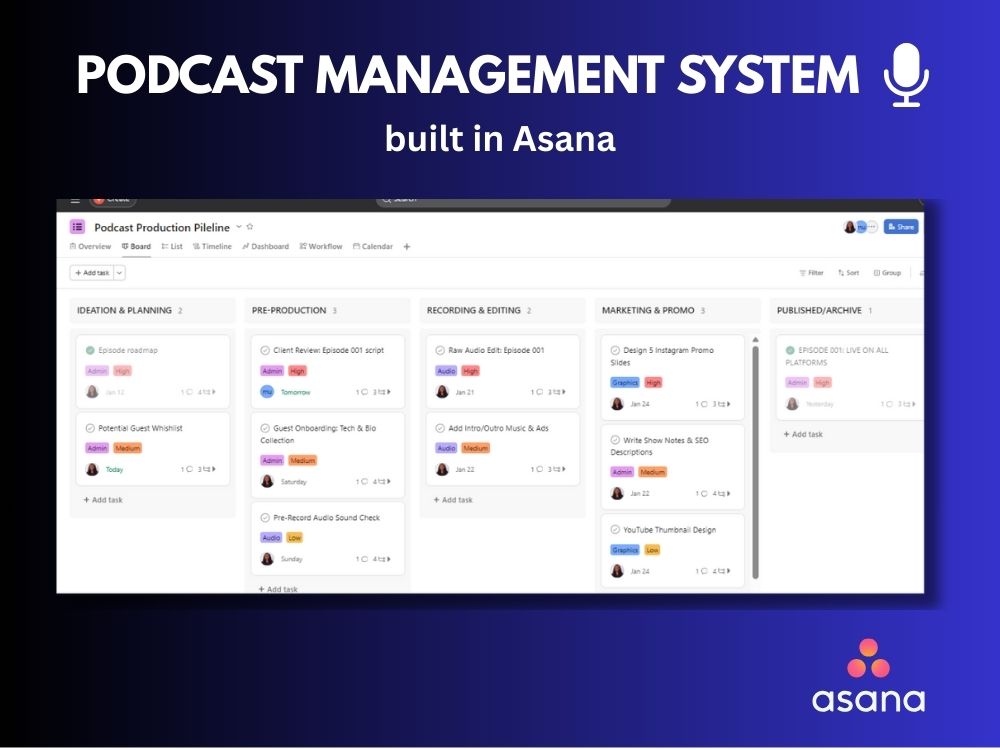Switch to the List tab

tap(172, 246)
